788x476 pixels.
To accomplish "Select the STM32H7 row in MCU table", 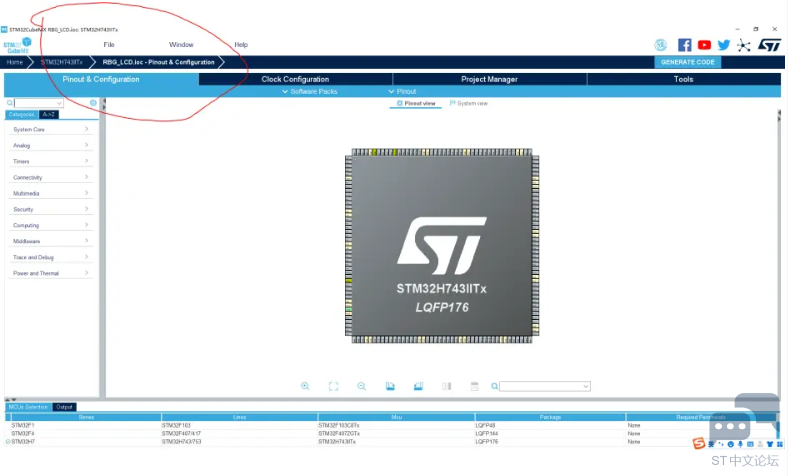I will tap(392, 441).
